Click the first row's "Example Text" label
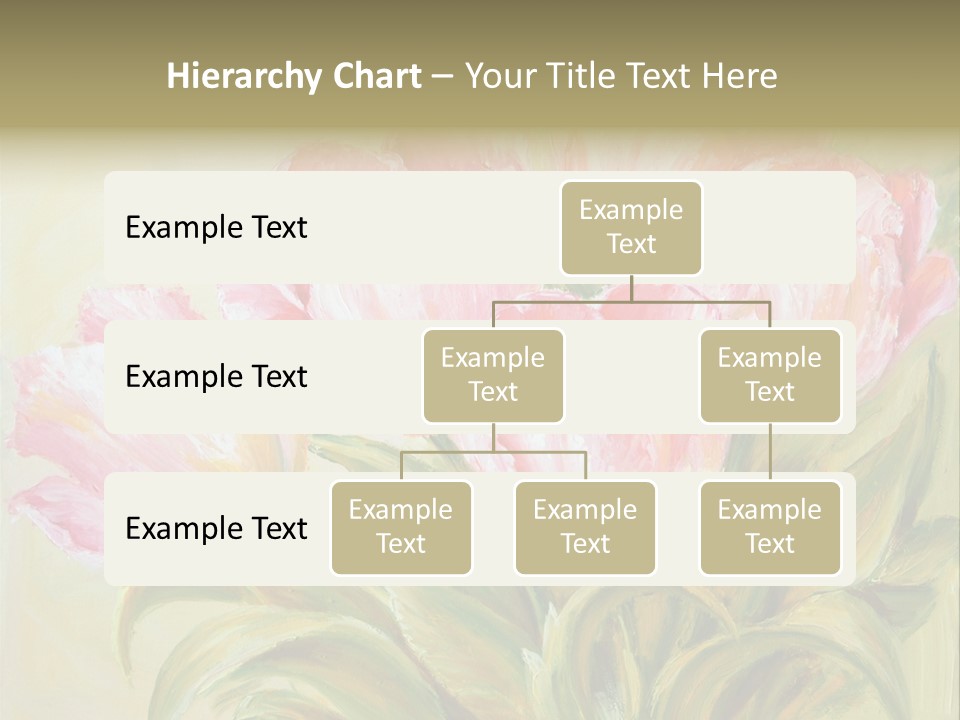Screen dimensions: 960x720 coord(216,228)
